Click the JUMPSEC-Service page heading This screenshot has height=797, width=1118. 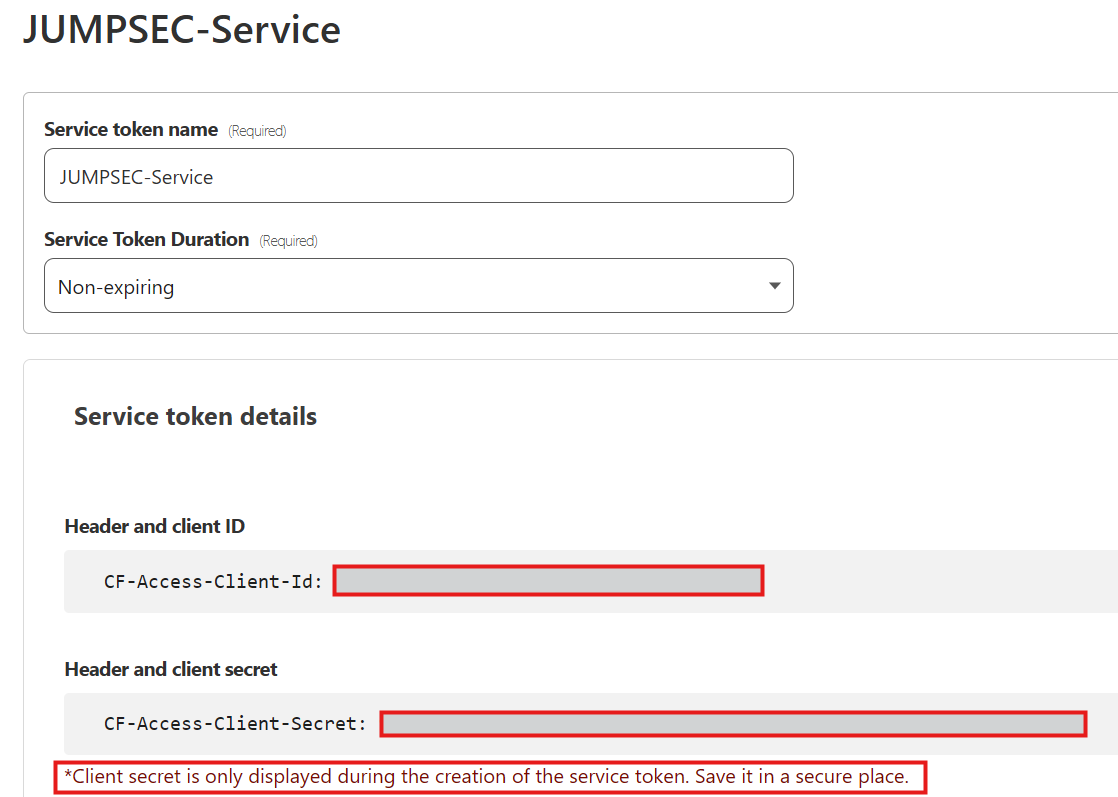(181, 29)
